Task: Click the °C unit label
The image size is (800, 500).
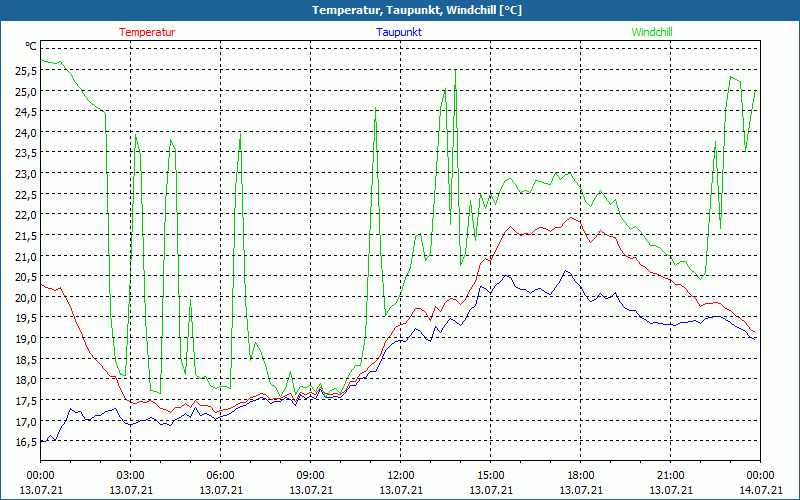Action: click(x=31, y=47)
